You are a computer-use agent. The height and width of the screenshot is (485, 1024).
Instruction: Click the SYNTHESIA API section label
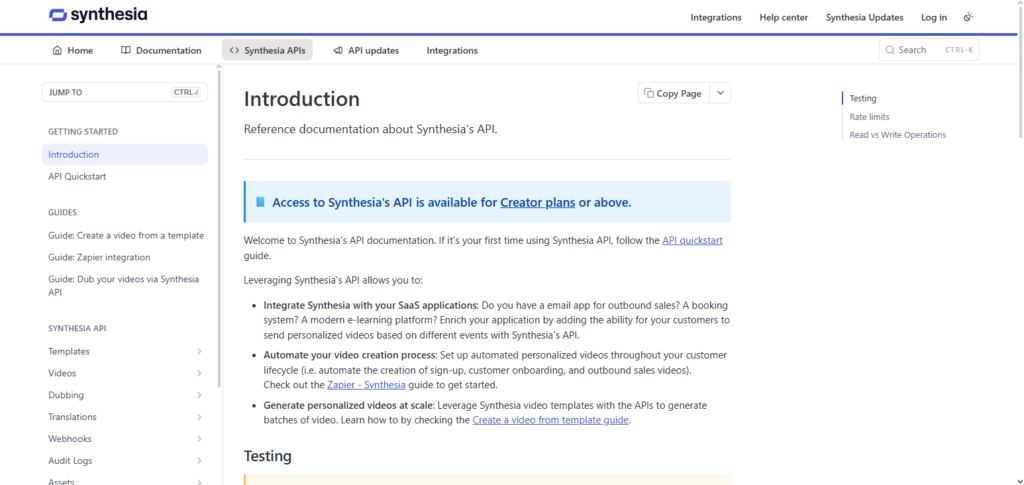77,329
